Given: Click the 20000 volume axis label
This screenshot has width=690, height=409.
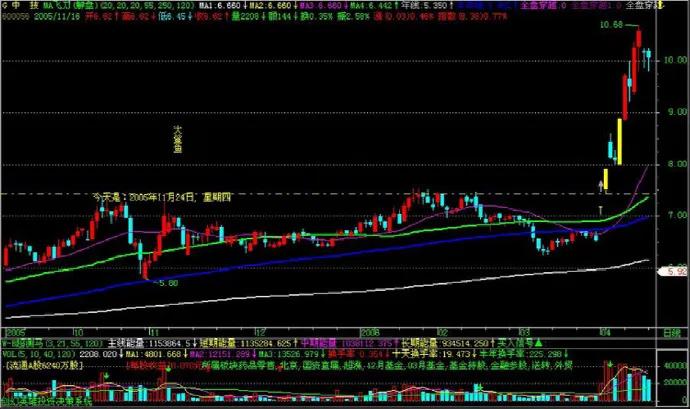Looking at the screenshot, I should point(676,383).
